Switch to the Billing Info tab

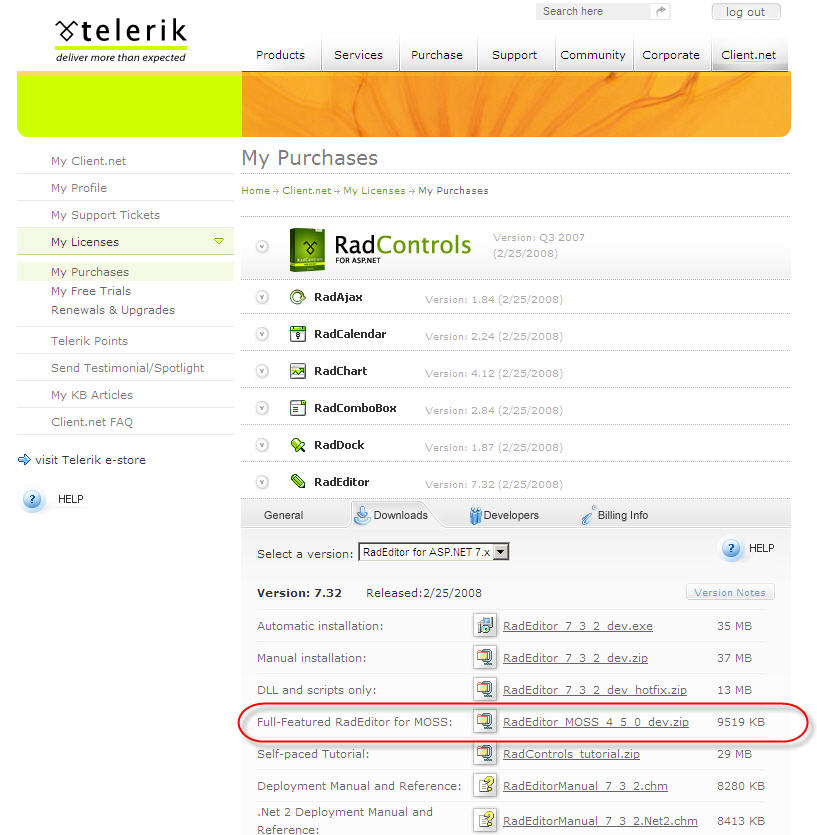click(615, 515)
